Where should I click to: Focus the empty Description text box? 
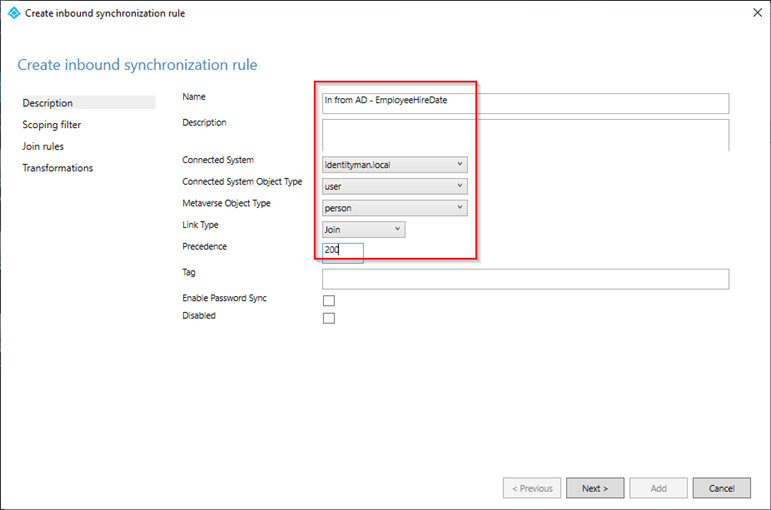(x=525, y=134)
